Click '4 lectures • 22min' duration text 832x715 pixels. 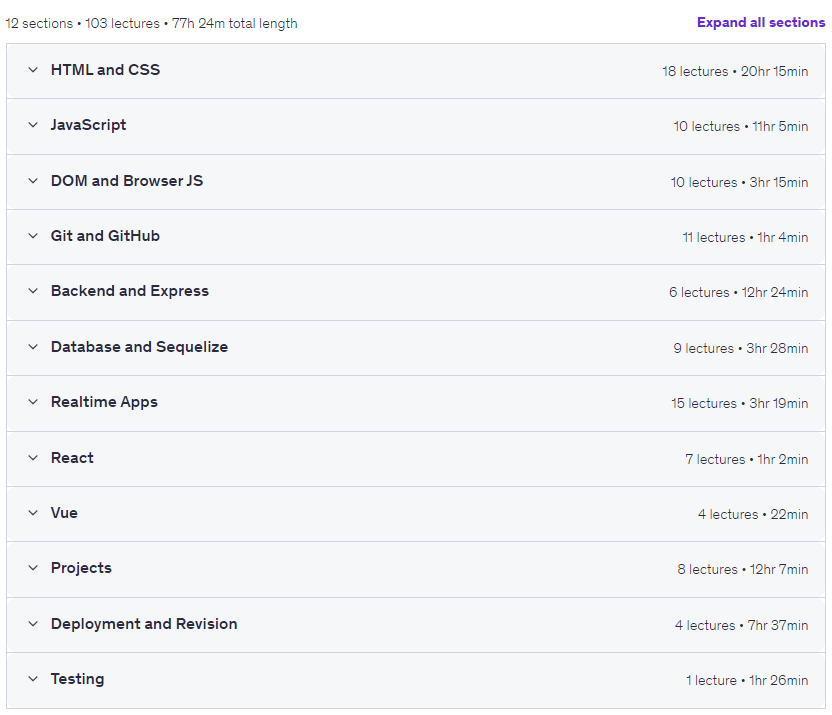tap(753, 514)
